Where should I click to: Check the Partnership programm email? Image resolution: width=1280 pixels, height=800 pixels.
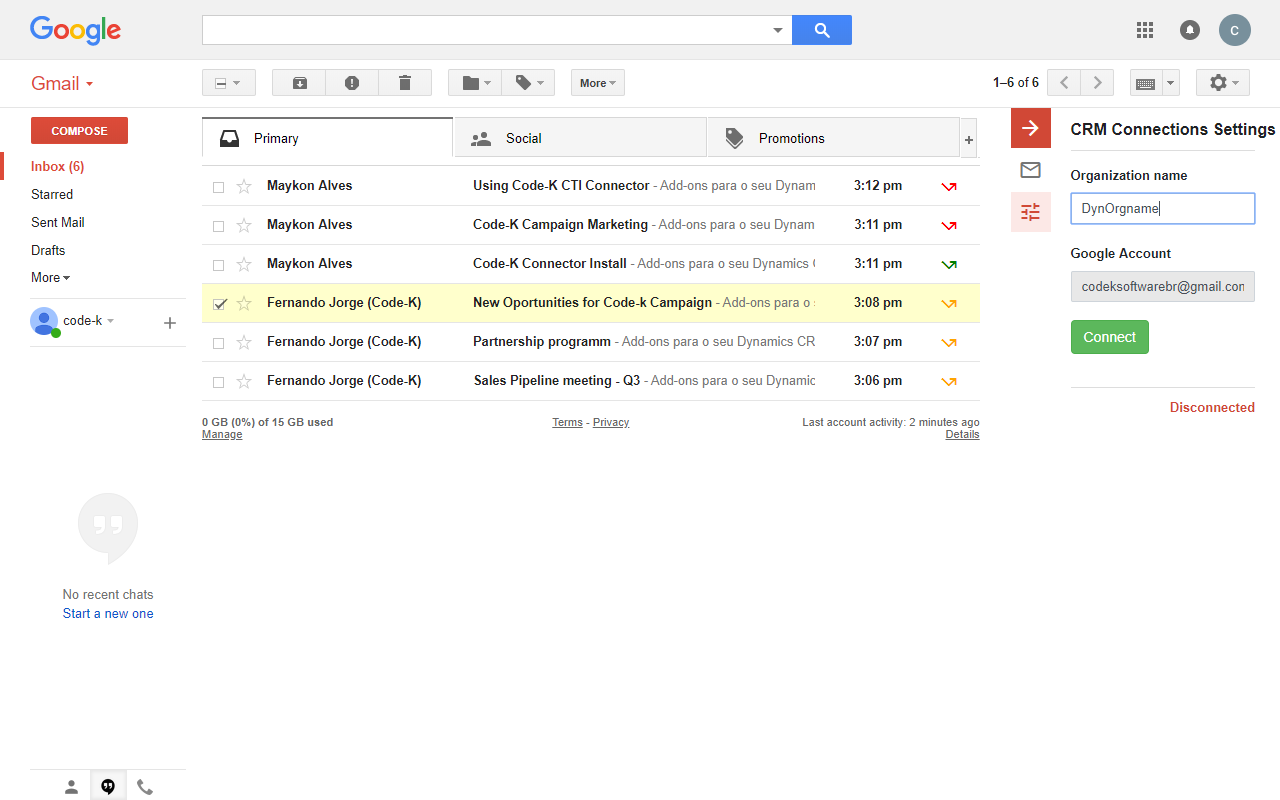[218, 343]
